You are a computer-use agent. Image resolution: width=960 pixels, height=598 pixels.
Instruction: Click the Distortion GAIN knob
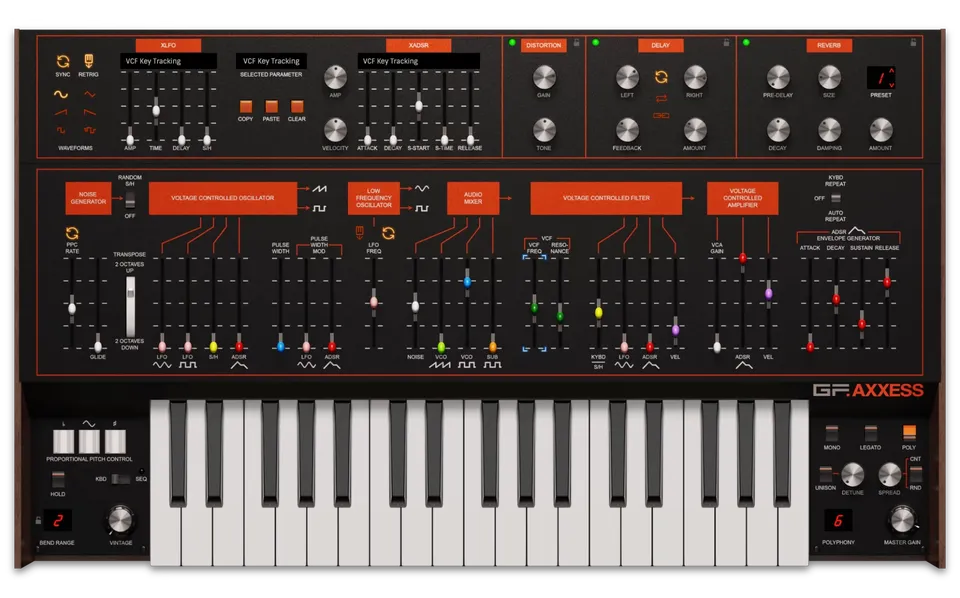pyautogui.click(x=544, y=77)
